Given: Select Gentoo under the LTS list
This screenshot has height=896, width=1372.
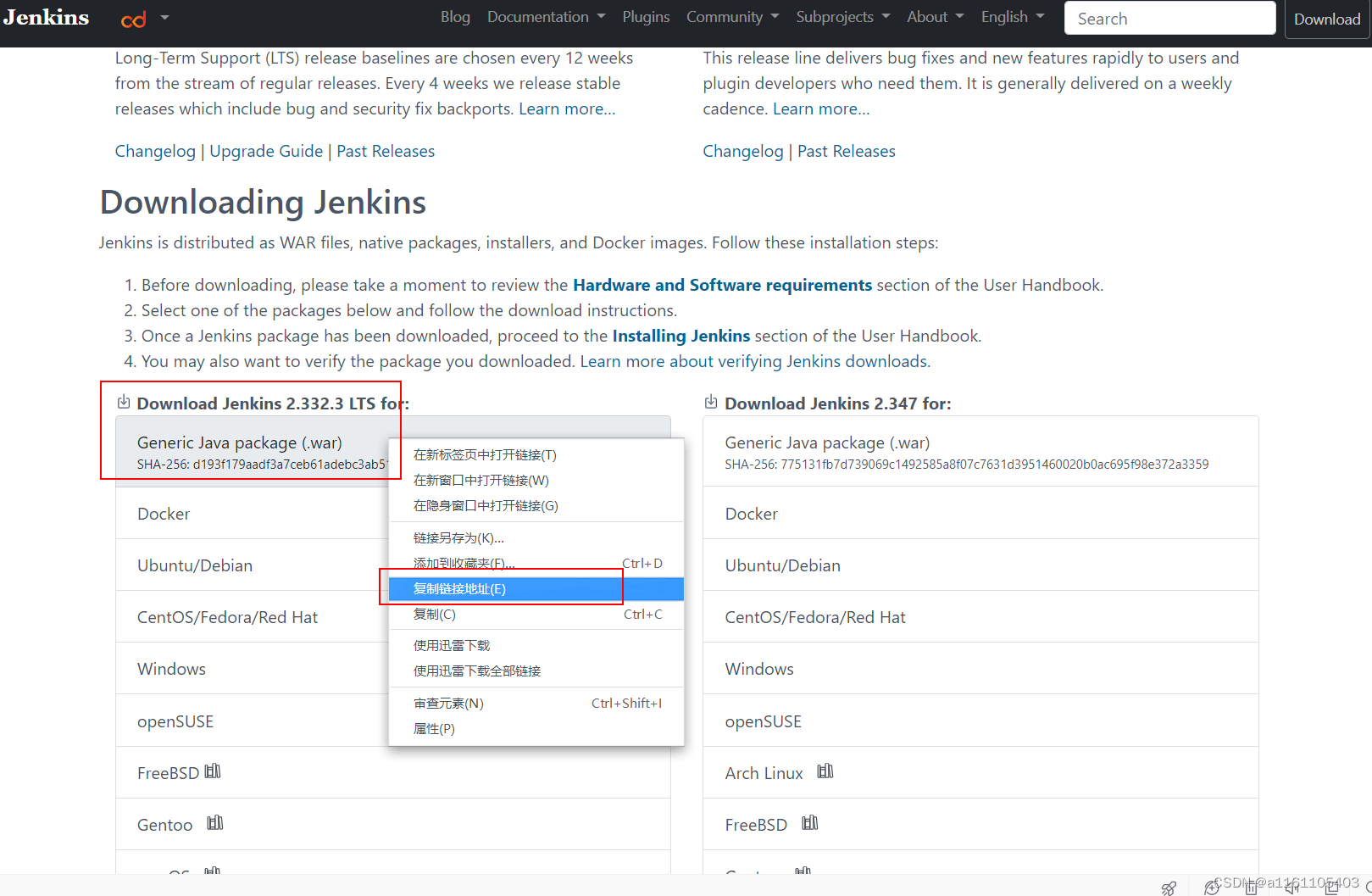Looking at the screenshot, I should [x=393, y=824].
